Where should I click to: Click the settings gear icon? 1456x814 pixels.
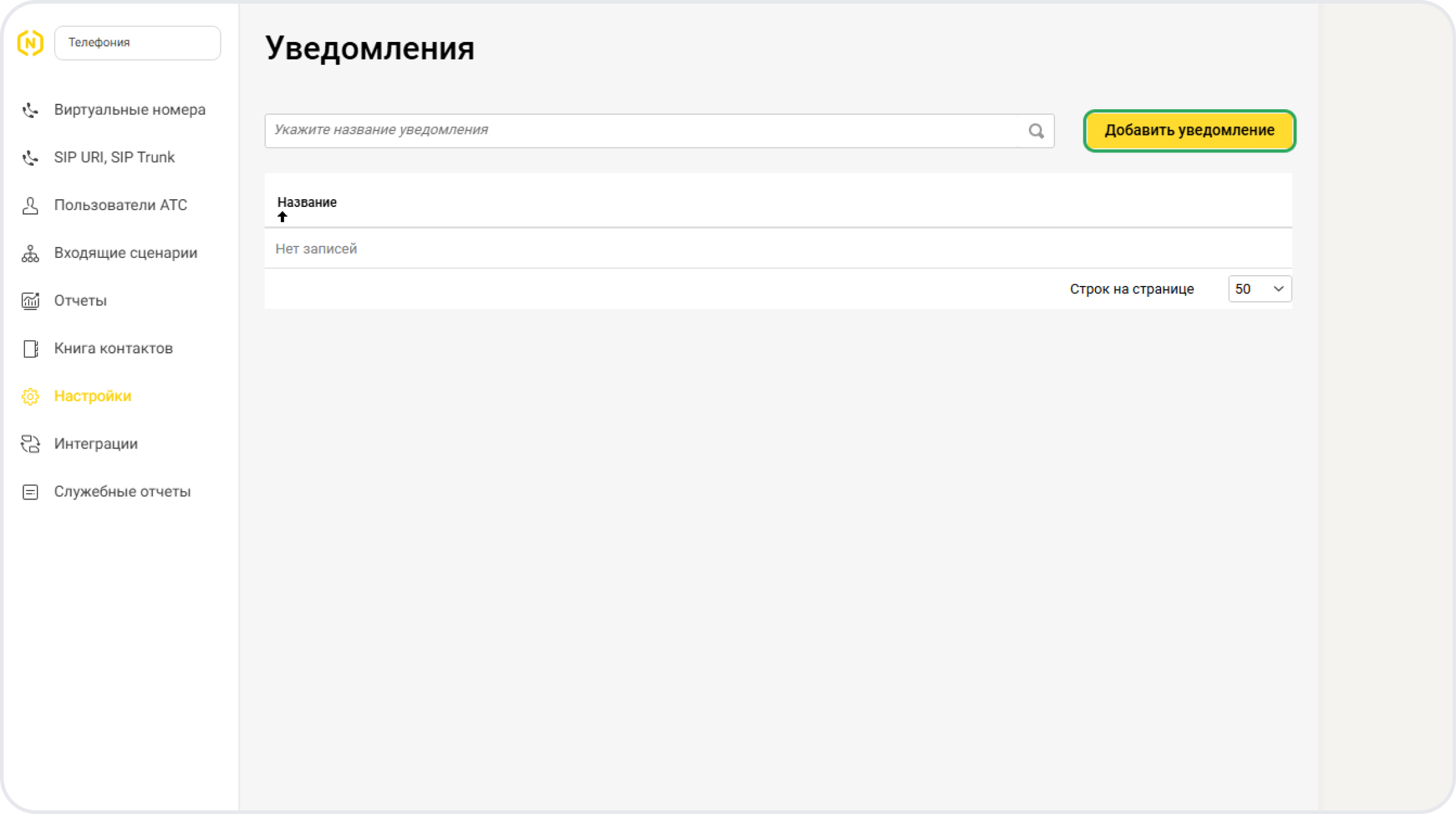30,396
